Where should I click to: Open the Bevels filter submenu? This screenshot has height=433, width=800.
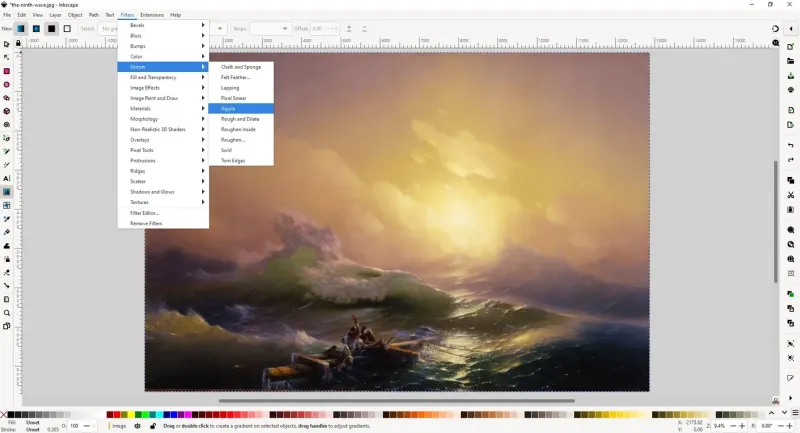coord(163,25)
